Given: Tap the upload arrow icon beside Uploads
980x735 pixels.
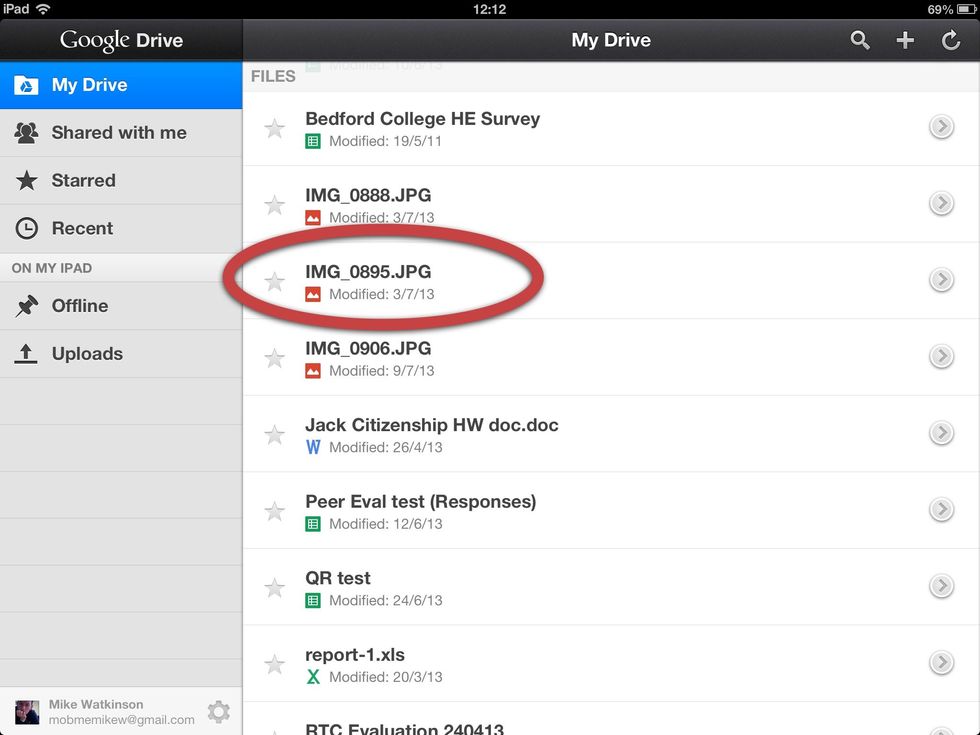Looking at the screenshot, I should click(26, 353).
